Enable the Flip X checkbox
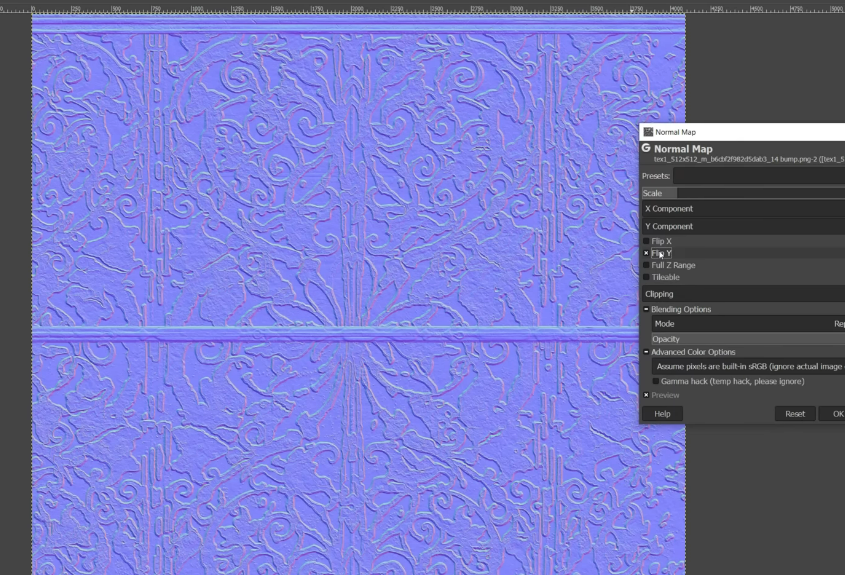Image resolution: width=845 pixels, height=575 pixels. tap(646, 241)
